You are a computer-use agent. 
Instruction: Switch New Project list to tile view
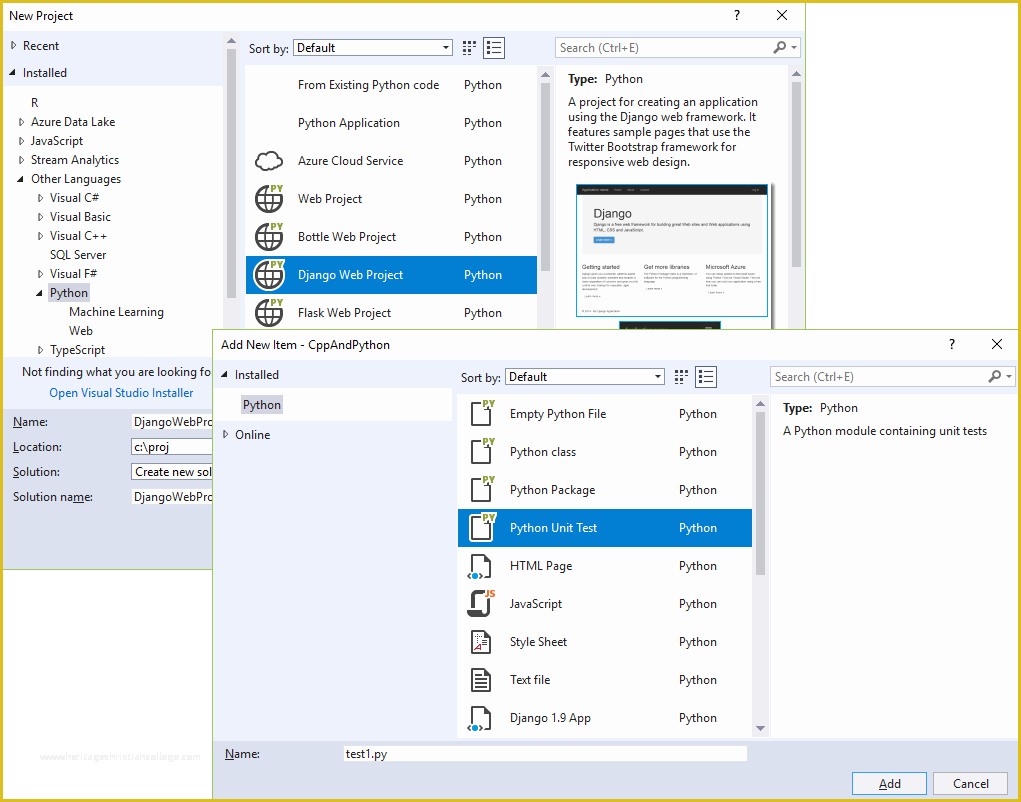point(469,48)
